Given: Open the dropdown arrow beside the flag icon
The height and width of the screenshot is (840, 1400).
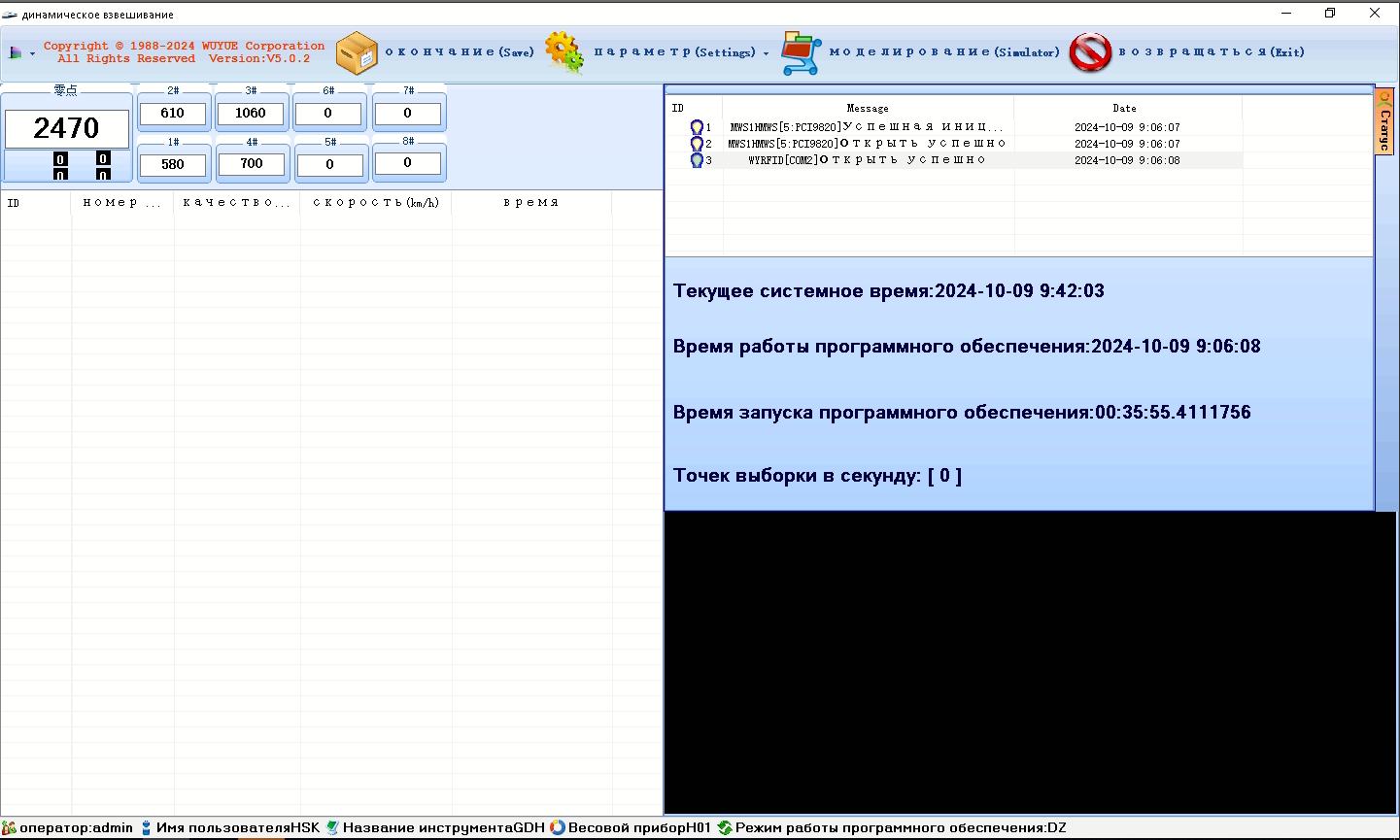Looking at the screenshot, I should pyautogui.click(x=32, y=53).
